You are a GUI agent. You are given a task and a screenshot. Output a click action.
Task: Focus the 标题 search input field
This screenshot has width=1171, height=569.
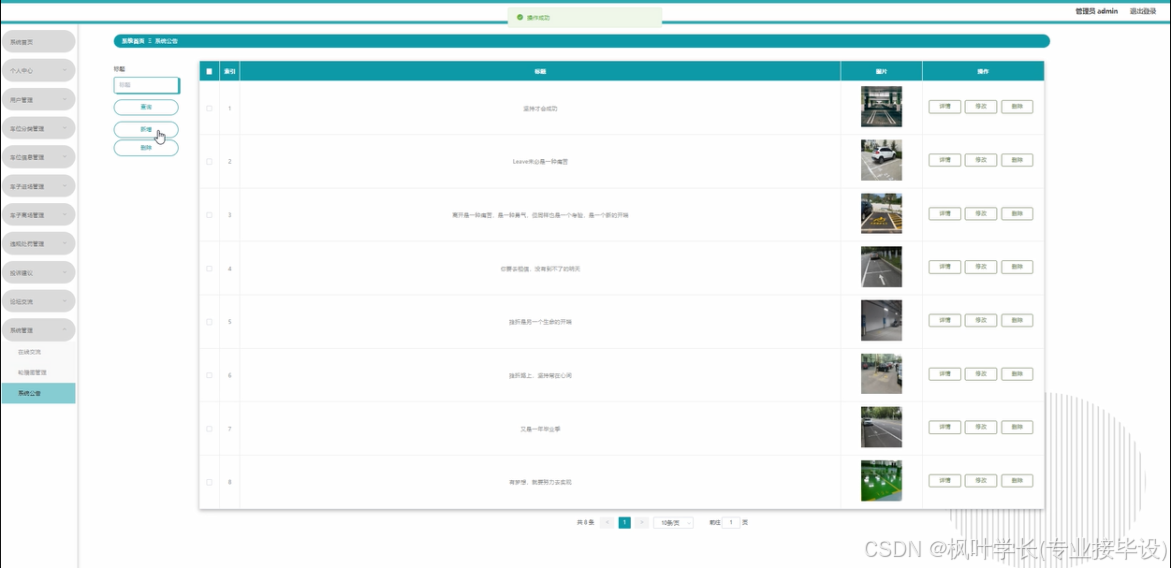146,85
